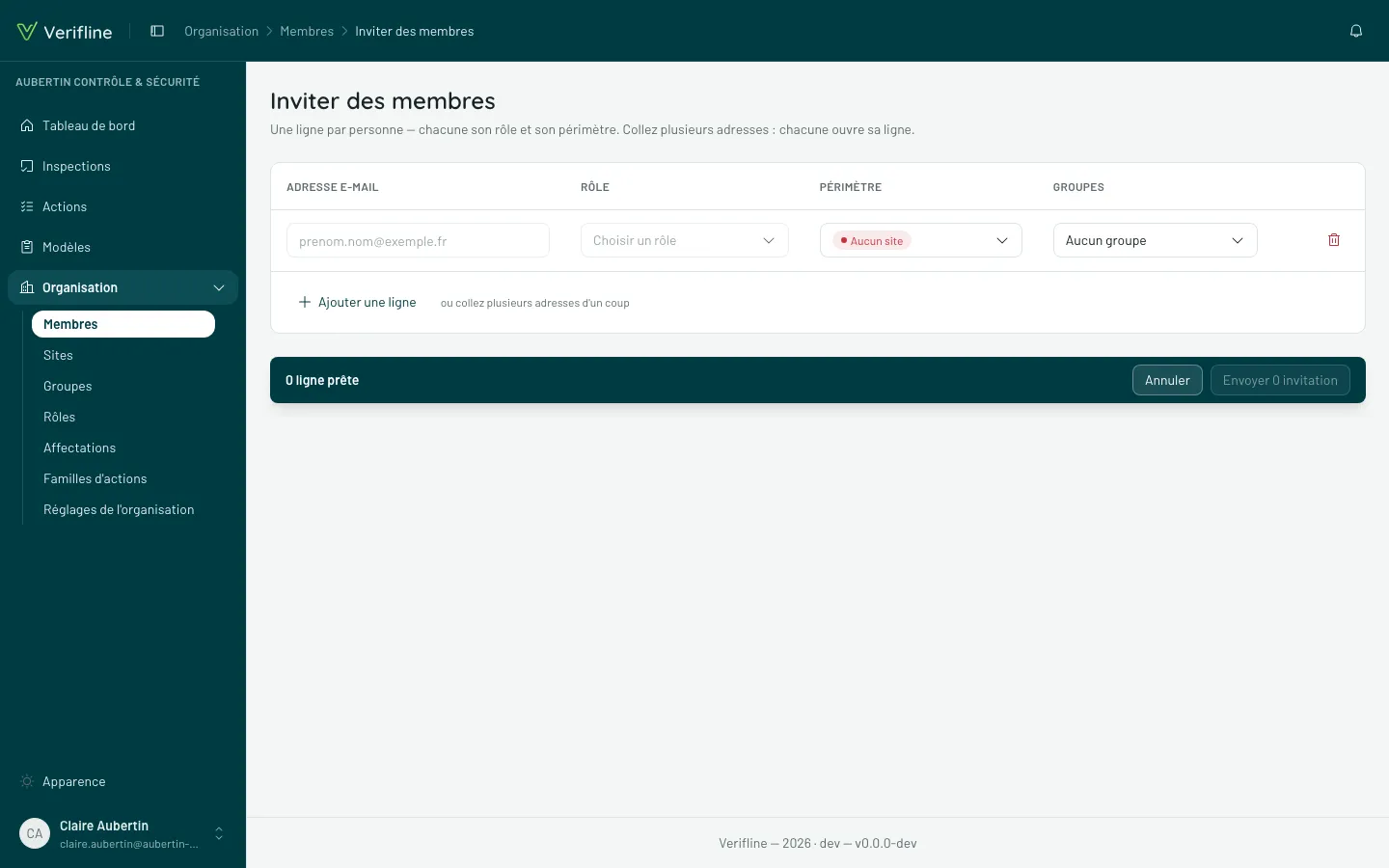
Task: Click the Inspections sidebar icon
Action: coord(27,166)
